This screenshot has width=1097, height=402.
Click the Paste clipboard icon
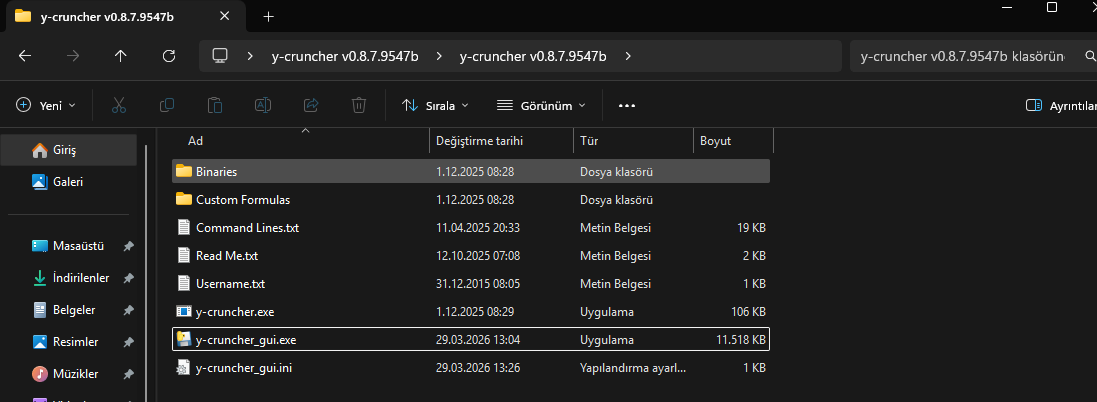[215, 106]
